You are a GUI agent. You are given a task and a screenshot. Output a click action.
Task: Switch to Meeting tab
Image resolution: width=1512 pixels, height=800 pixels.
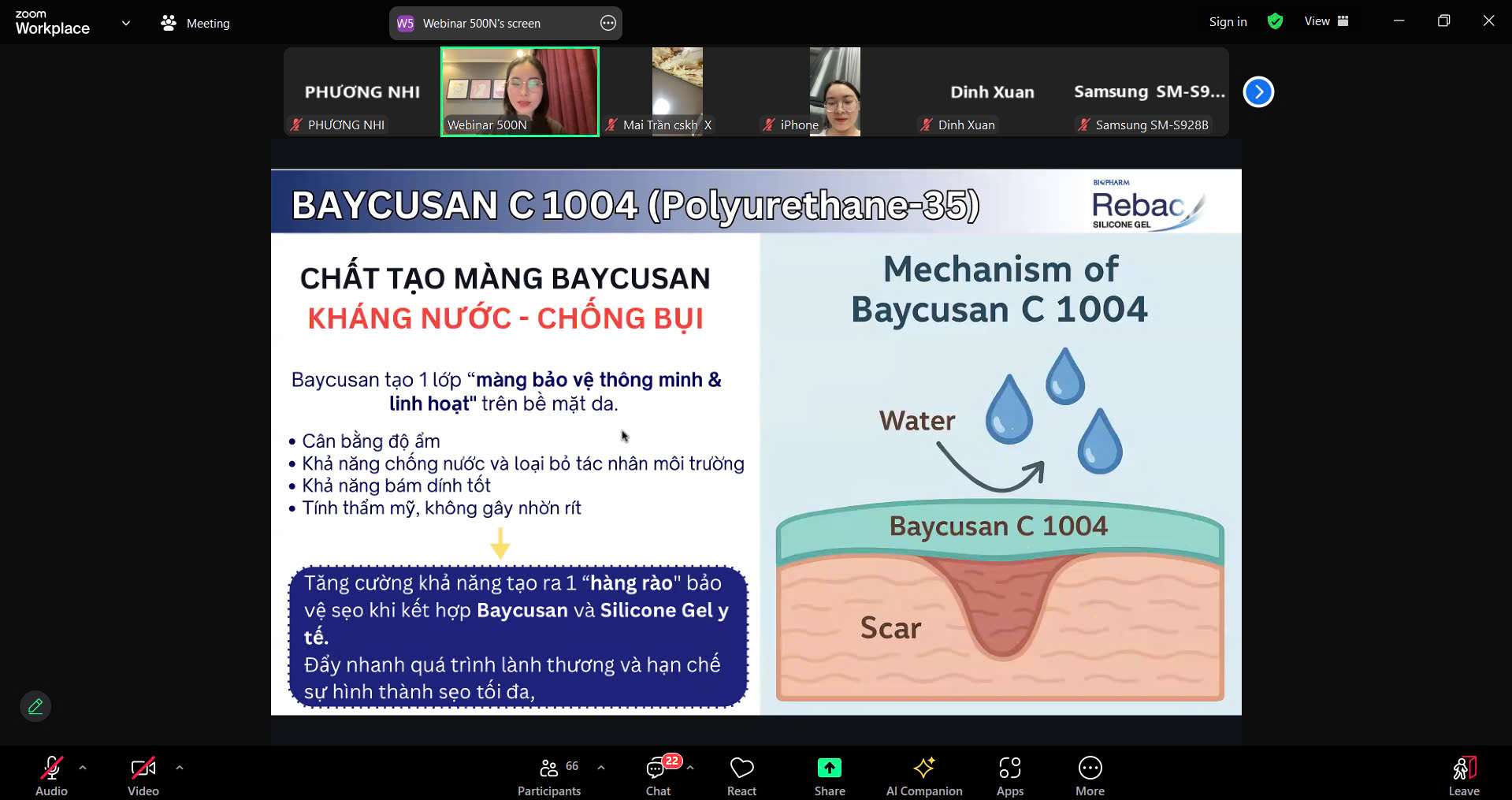point(195,24)
